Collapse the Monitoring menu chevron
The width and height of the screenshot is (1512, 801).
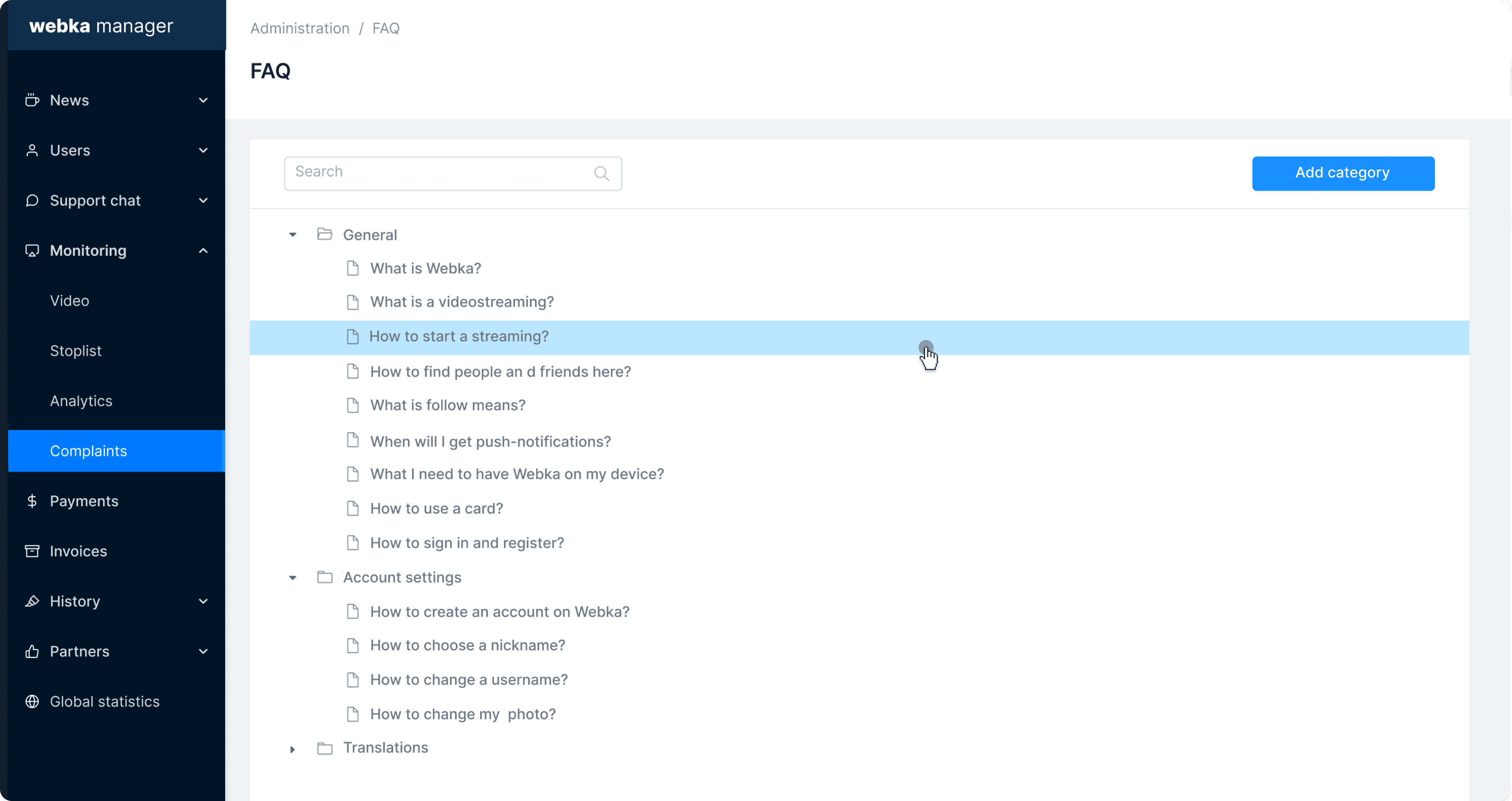click(x=203, y=251)
